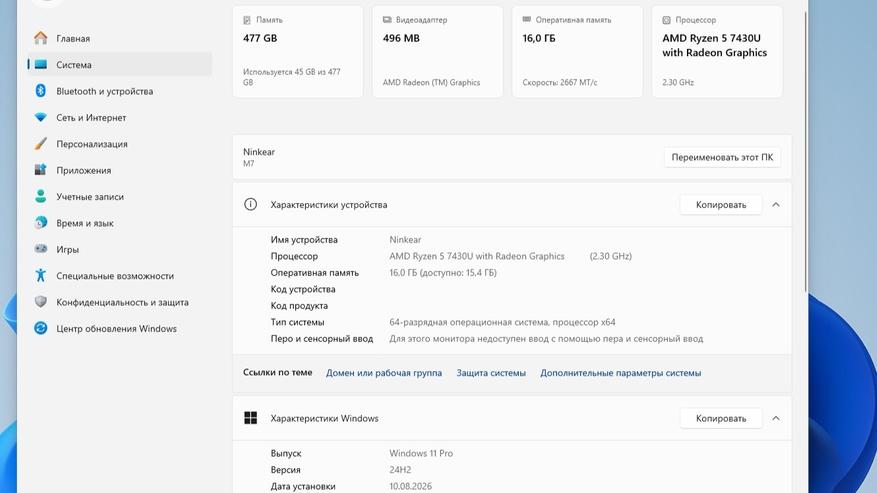Click the 24H2 version value
This screenshot has height=493, width=877.
(x=400, y=469)
